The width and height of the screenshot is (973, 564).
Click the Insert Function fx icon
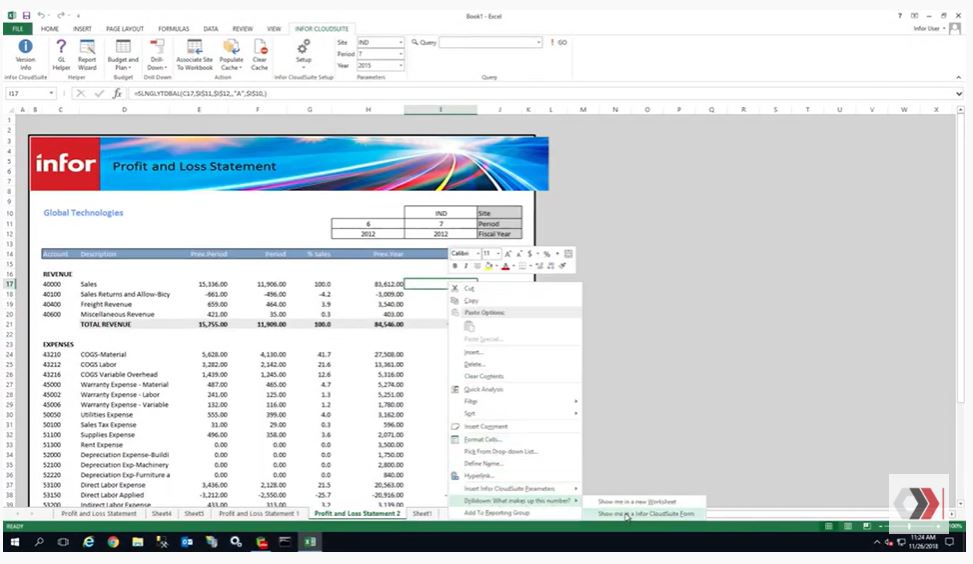[x=117, y=94]
